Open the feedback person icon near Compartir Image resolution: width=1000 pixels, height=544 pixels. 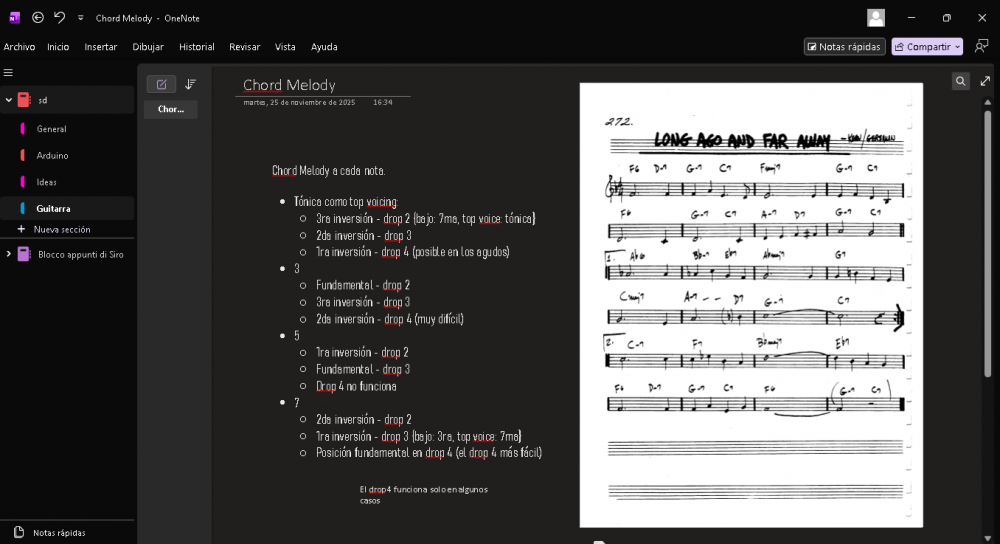pos(981,46)
